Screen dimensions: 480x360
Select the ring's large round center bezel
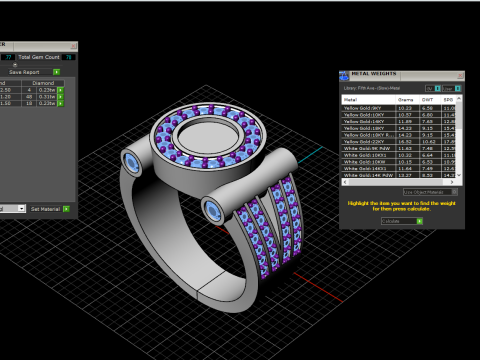click(208, 136)
